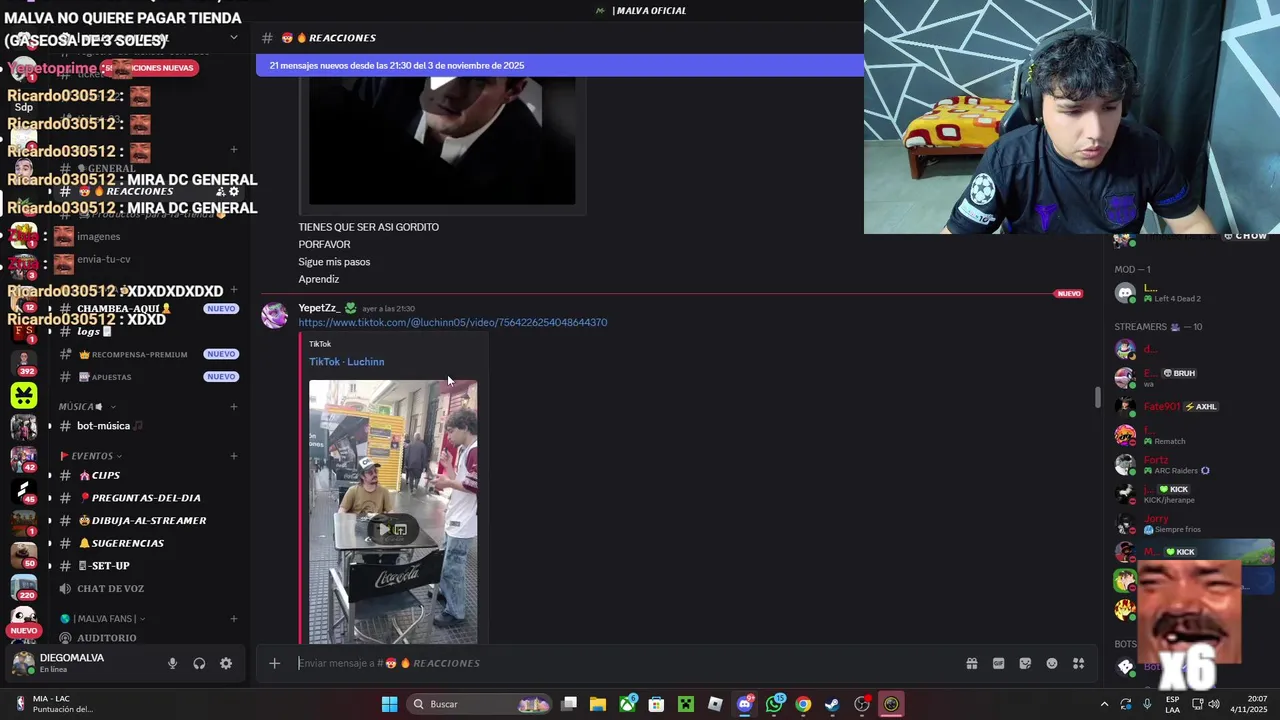Screen dimensions: 1280x720
Task: Select server icon with 220 badge
Action: (x=24, y=587)
